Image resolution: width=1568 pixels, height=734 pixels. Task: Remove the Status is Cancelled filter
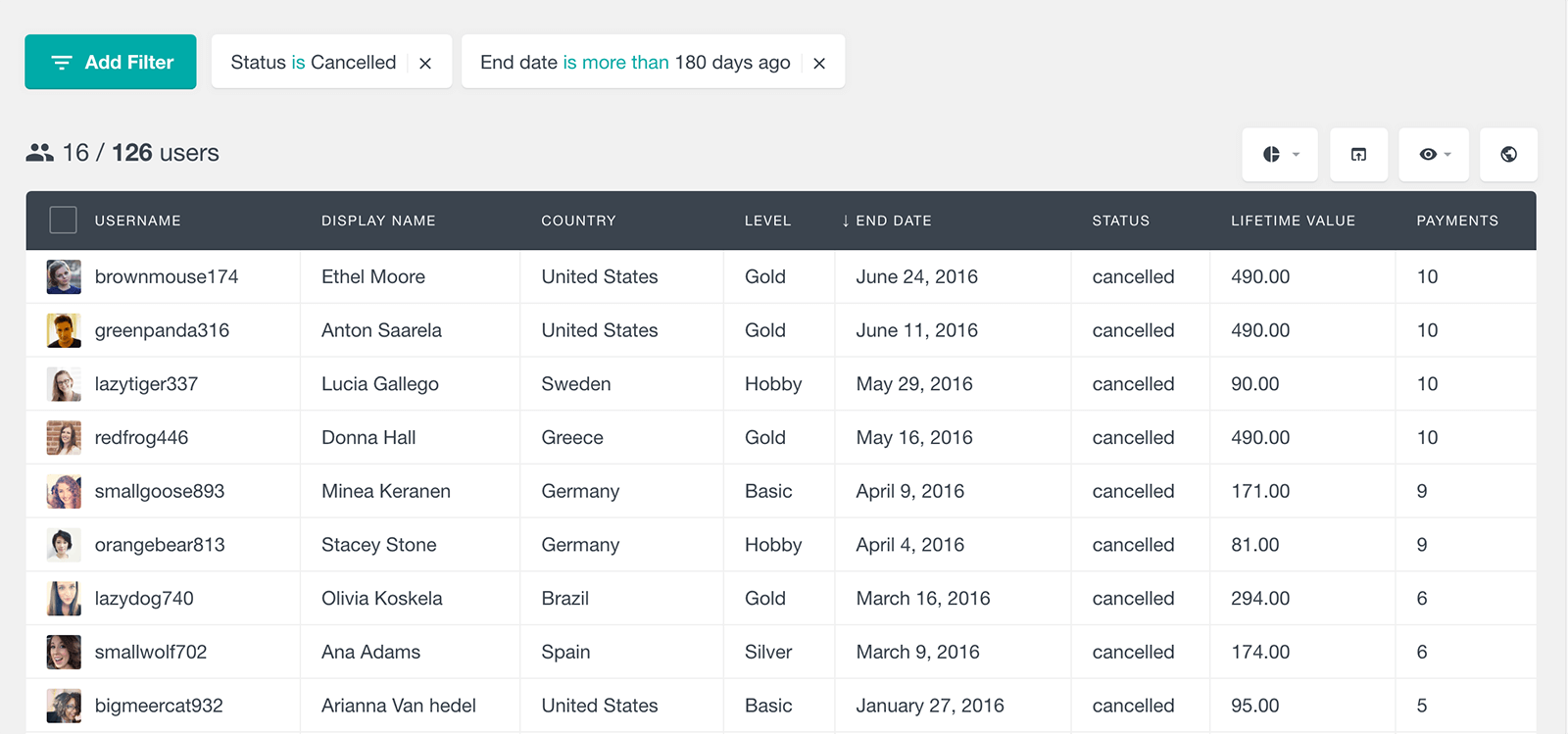pos(425,63)
